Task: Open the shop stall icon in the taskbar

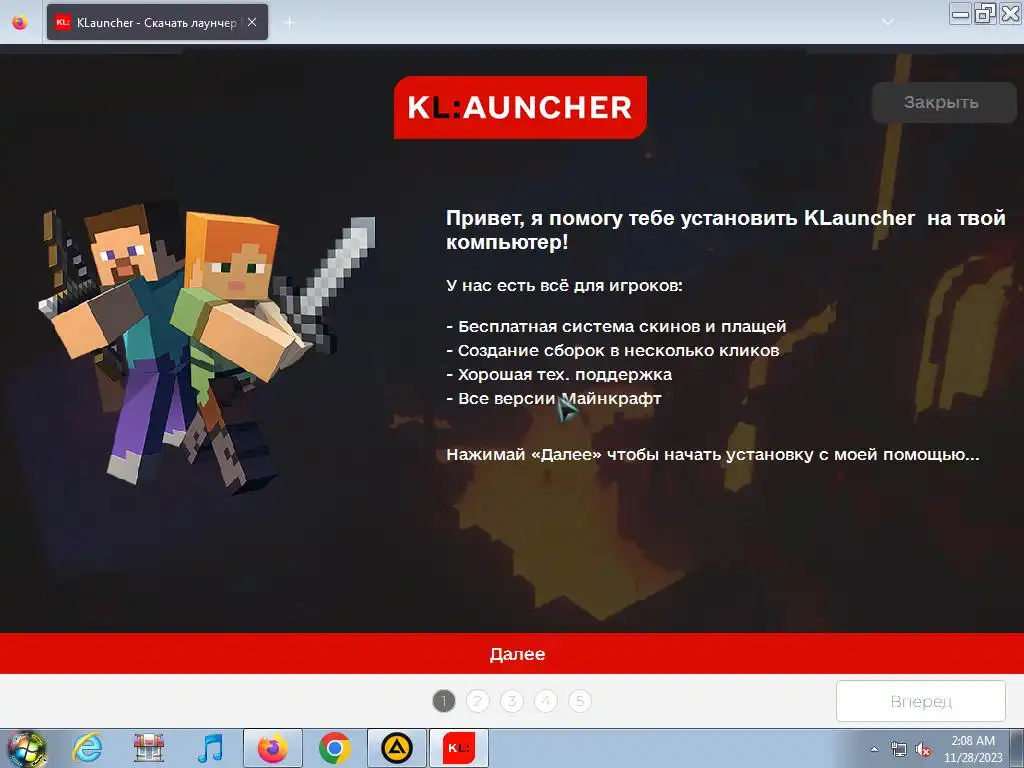Action: coord(148,748)
